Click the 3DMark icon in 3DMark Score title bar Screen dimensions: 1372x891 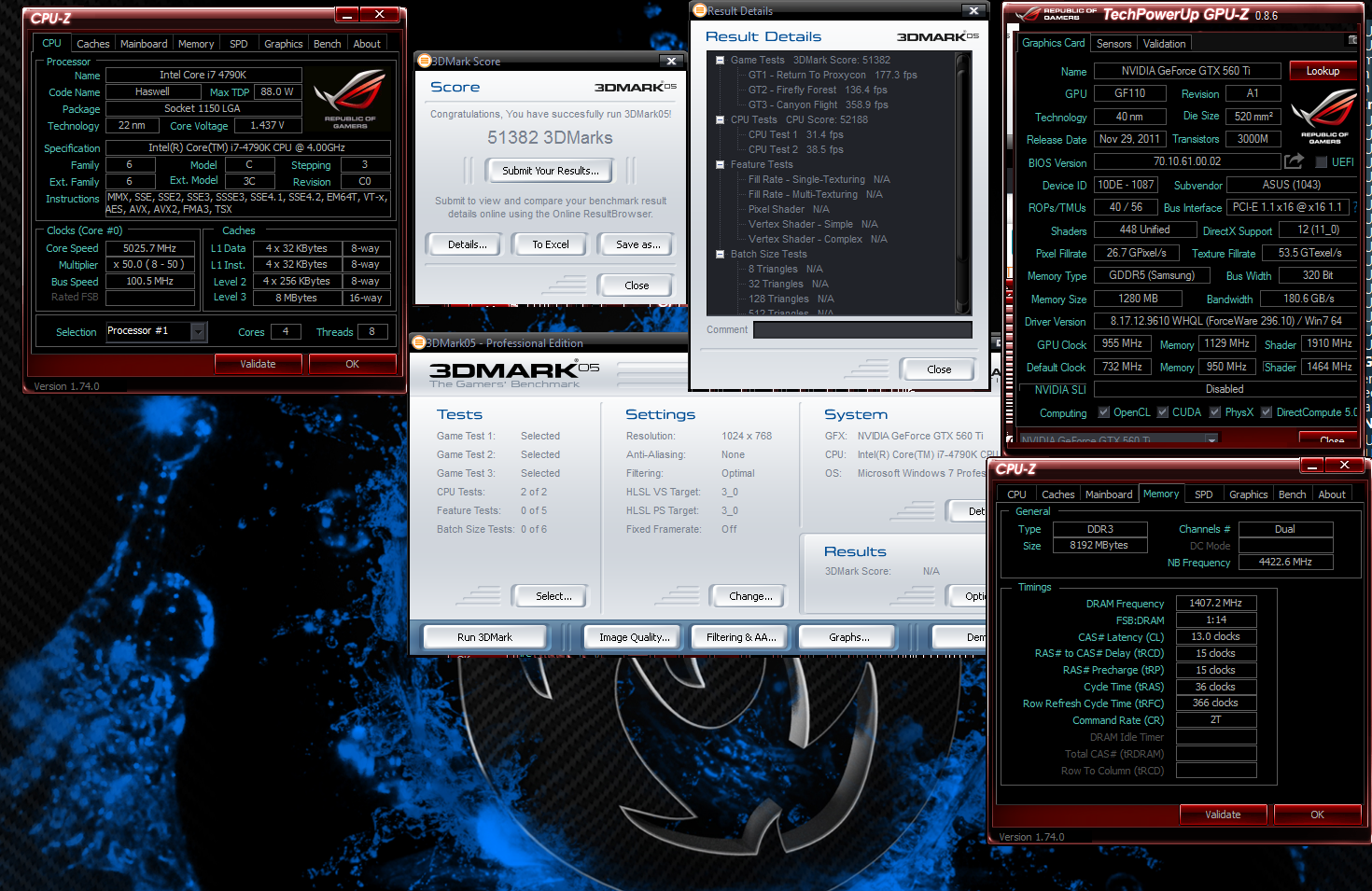tap(424, 61)
